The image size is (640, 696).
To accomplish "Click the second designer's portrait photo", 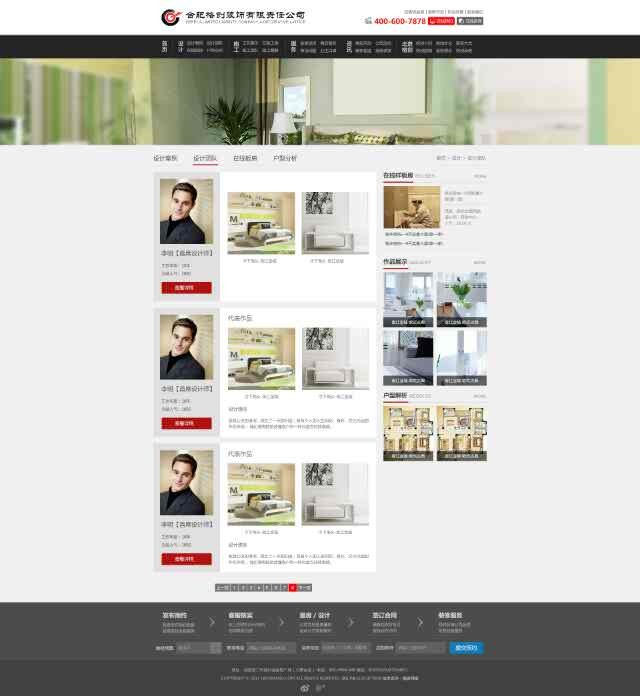I will [186, 347].
